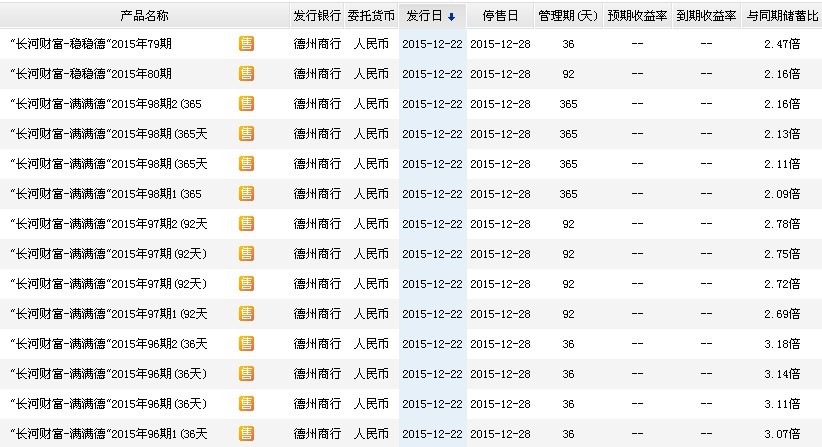822x447 pixels.
Task: Click the 售 icon for 满满德 96期2 row
Action: pyautogui.click(x=246, y=344)
